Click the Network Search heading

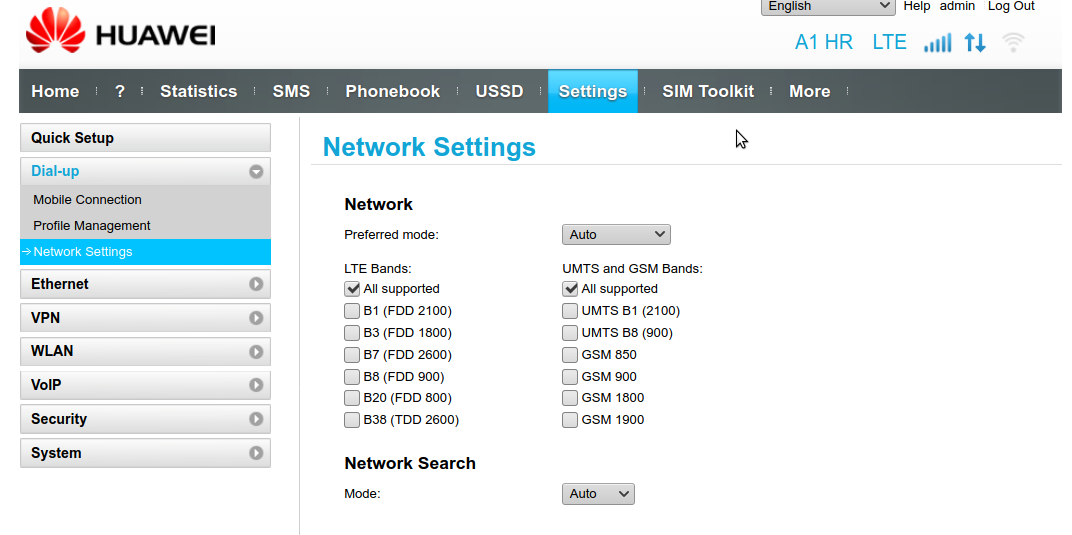[x=410, y=463]
